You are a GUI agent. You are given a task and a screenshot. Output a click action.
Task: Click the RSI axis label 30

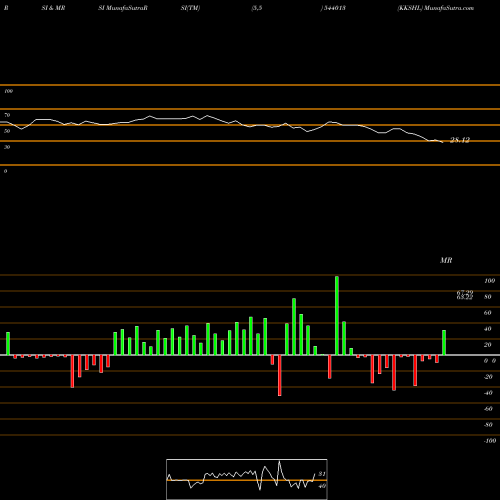7,147
